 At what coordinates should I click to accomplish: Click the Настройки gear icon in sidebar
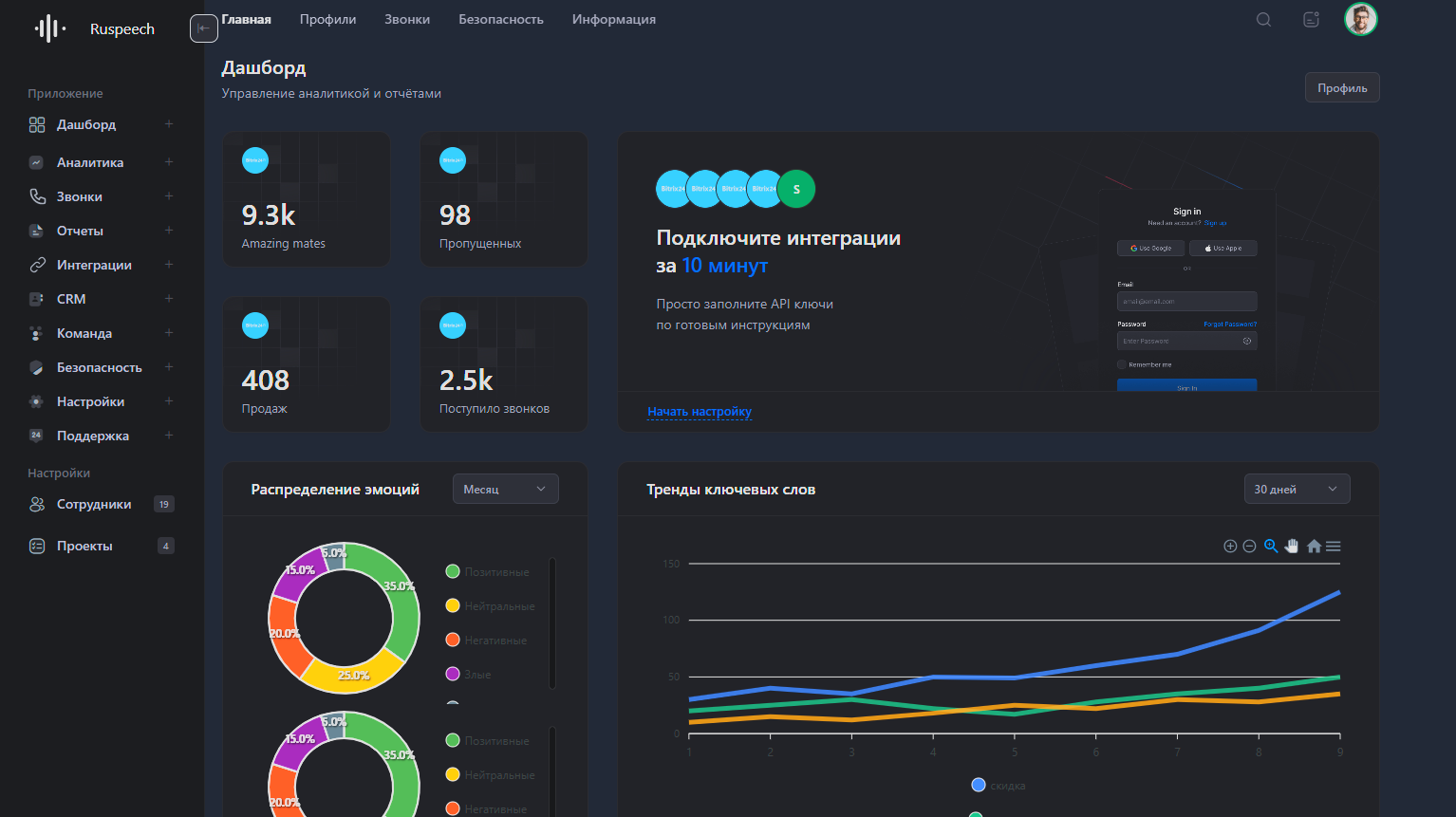tap(36, 401)
